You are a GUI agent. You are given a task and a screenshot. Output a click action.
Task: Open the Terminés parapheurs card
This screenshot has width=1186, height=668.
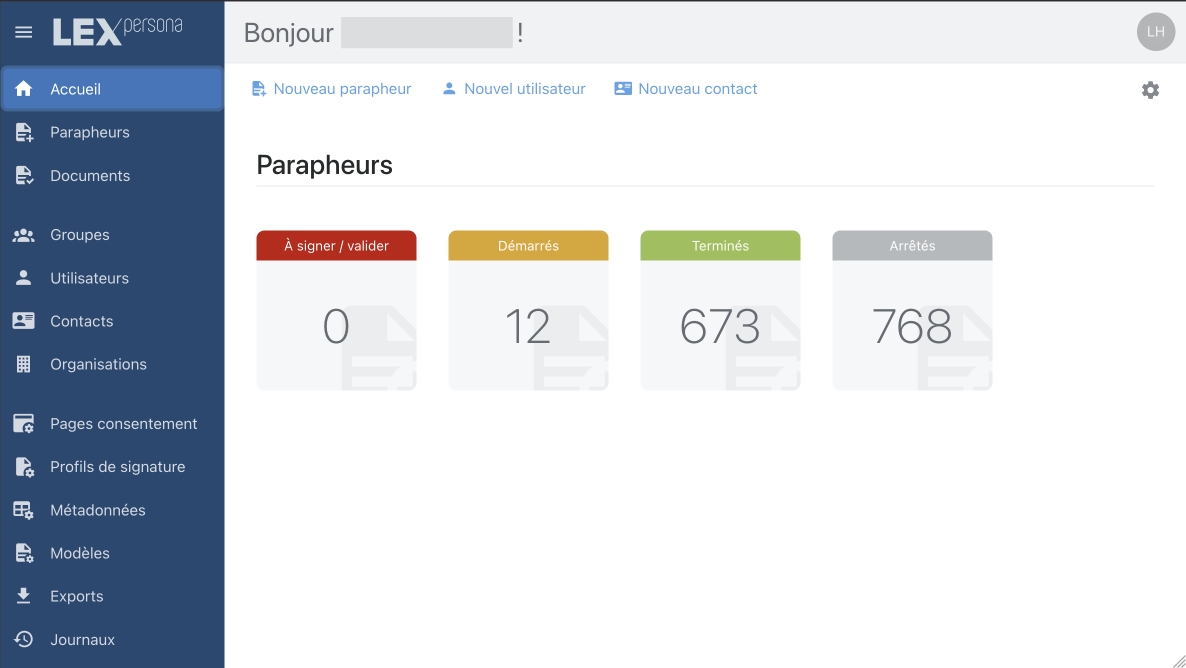tap(720, 310)
